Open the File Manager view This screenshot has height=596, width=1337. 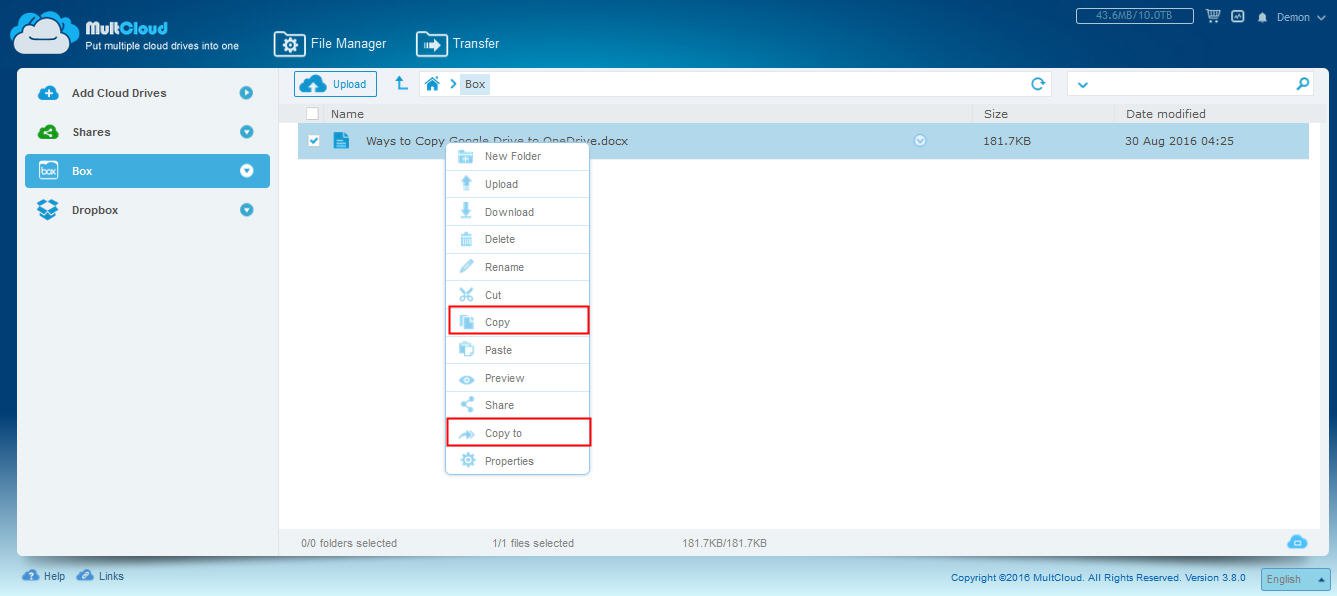[330, 44]
